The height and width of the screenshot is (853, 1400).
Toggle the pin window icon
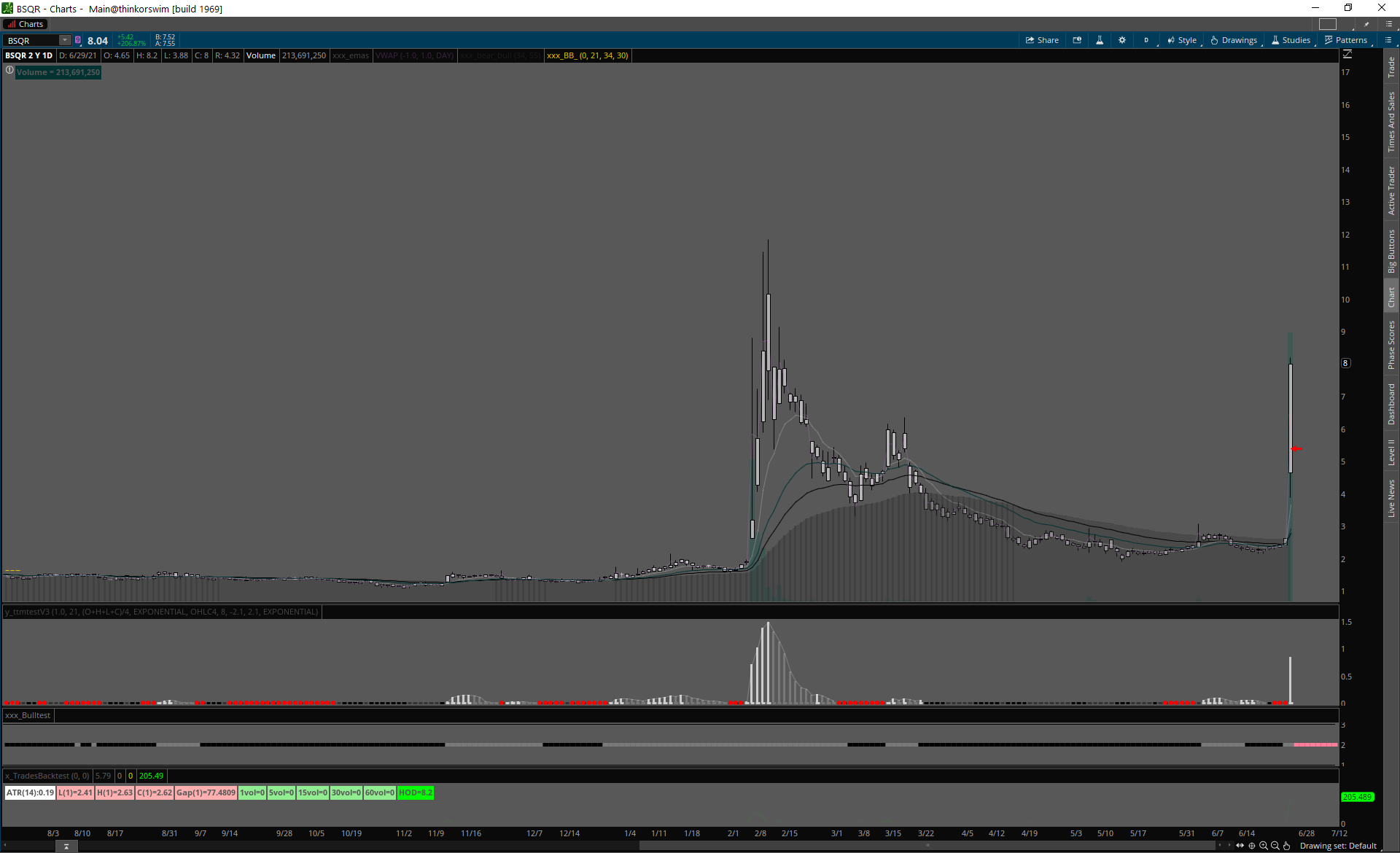(1367, 24)
